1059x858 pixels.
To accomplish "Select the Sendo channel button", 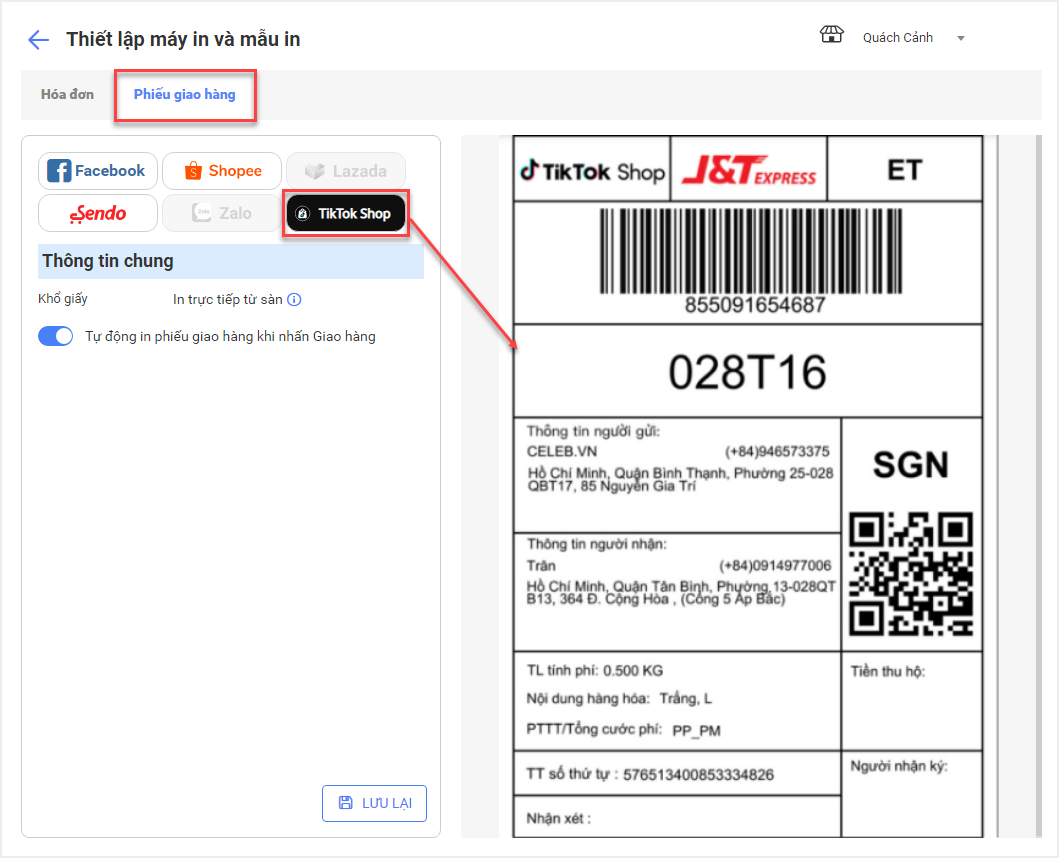I will pyautogui.click(x=98, y=213).
